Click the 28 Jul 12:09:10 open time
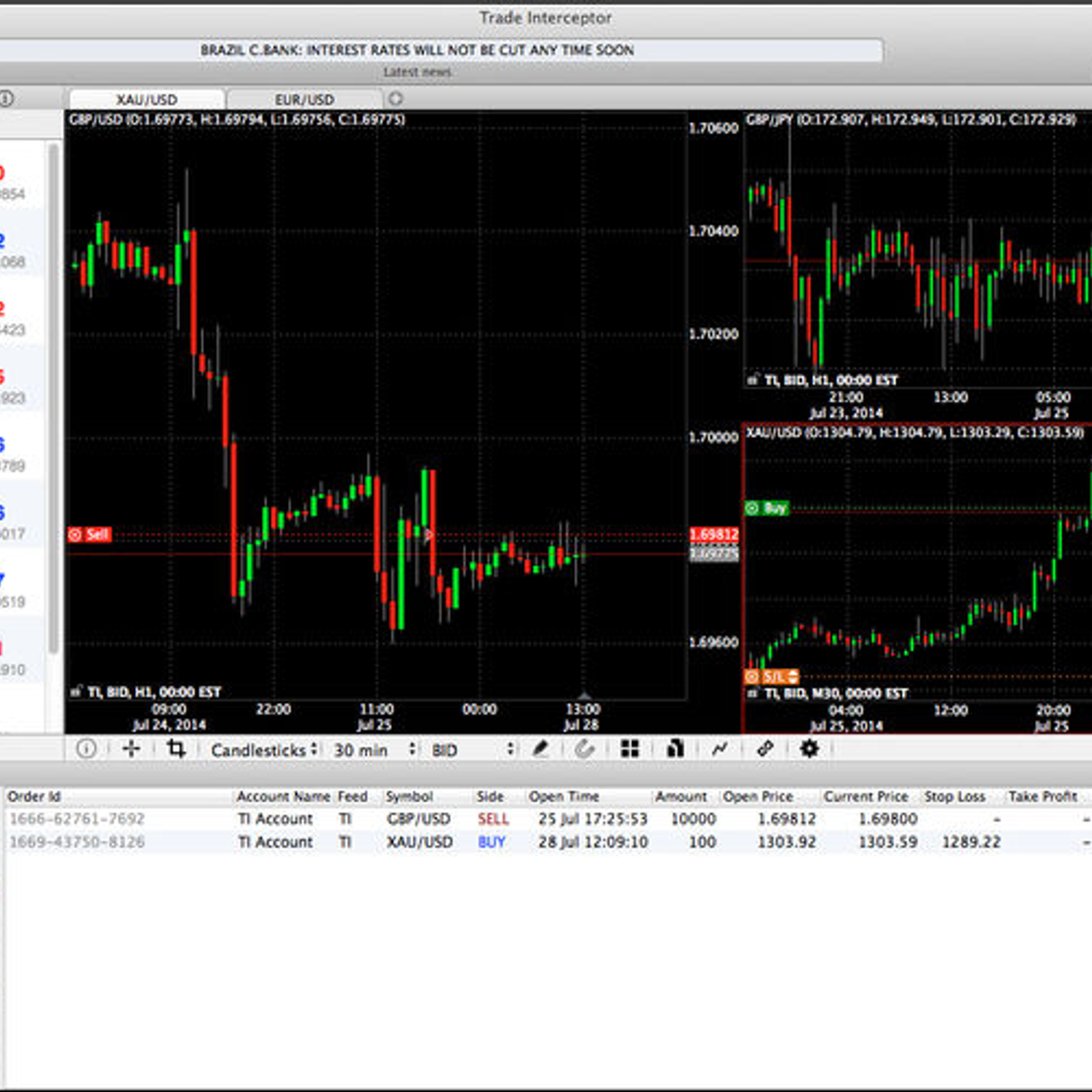 click(x=593, y=842)
